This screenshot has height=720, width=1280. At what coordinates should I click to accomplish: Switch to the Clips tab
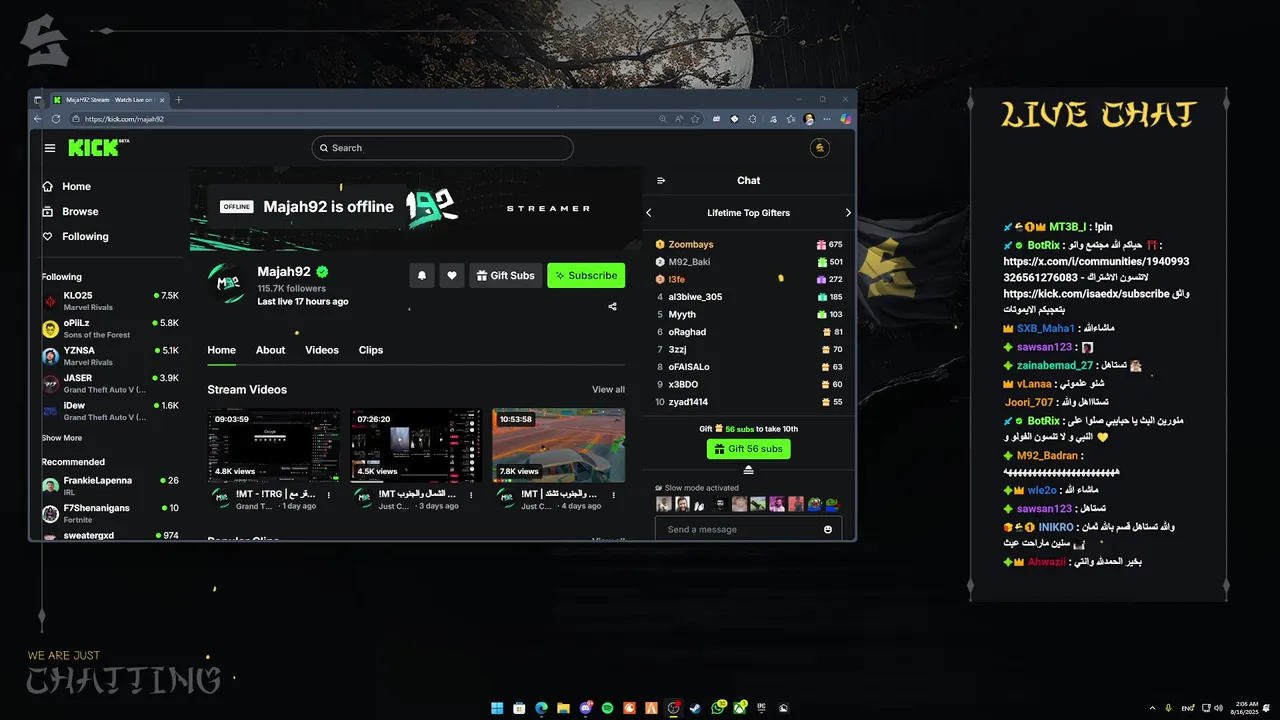[371, 350]
